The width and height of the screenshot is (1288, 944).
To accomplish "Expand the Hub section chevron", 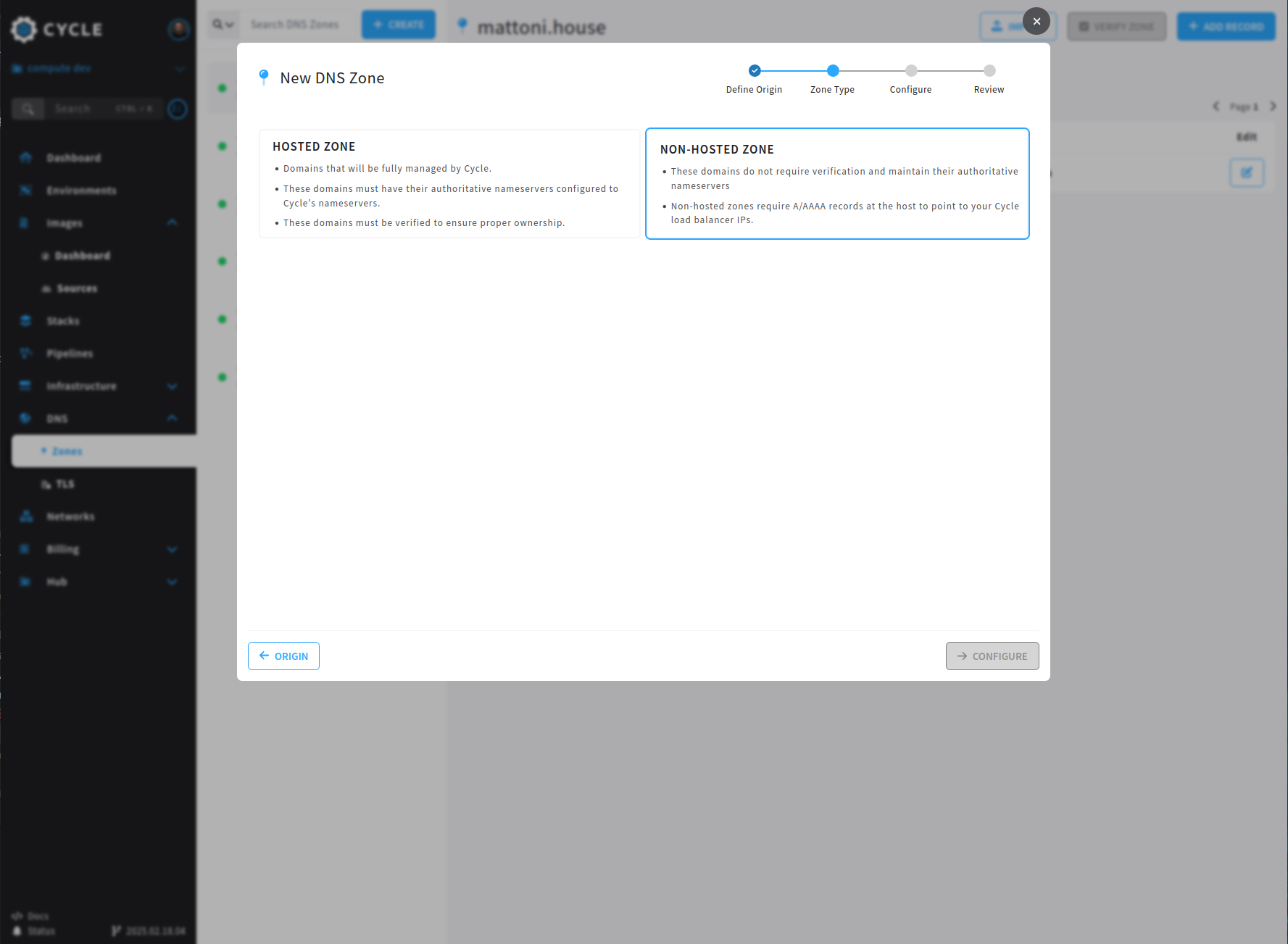I will (x=172, y=582).
